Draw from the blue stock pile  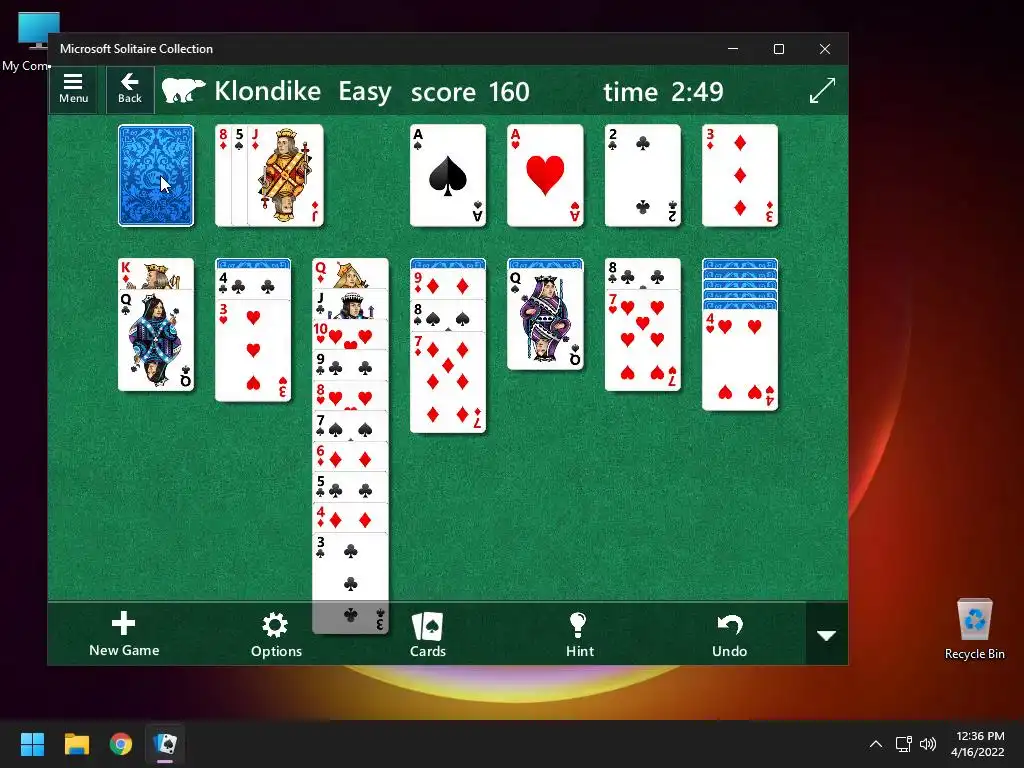click(x=156, y=176)
